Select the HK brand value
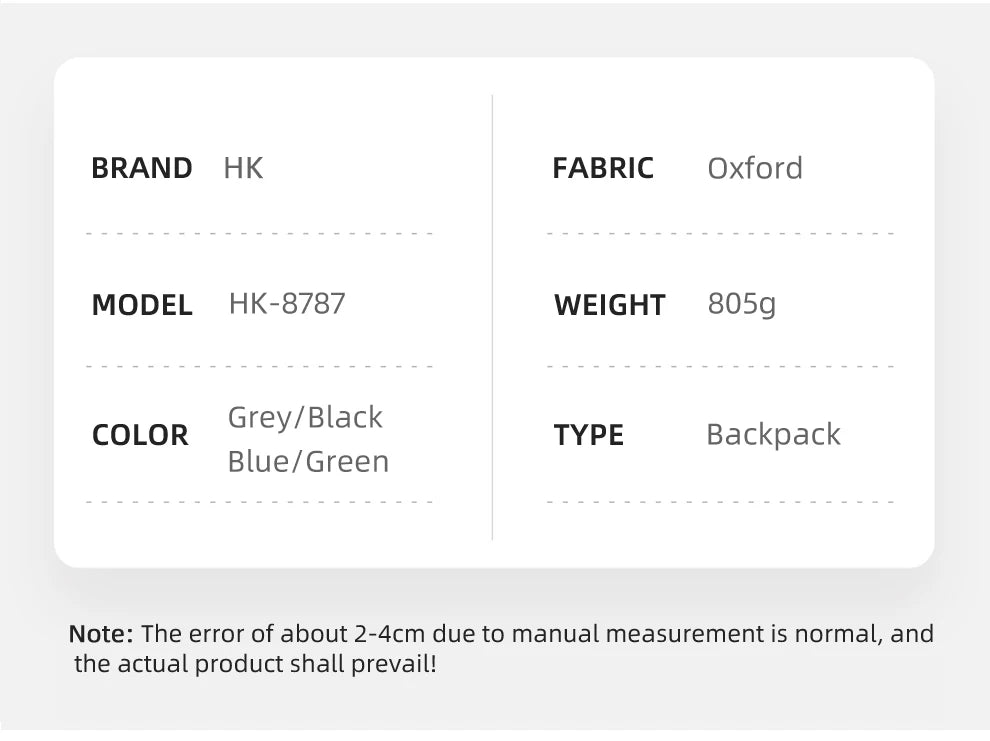The width and height of the screenshot is (990, 741). point(243,168)
